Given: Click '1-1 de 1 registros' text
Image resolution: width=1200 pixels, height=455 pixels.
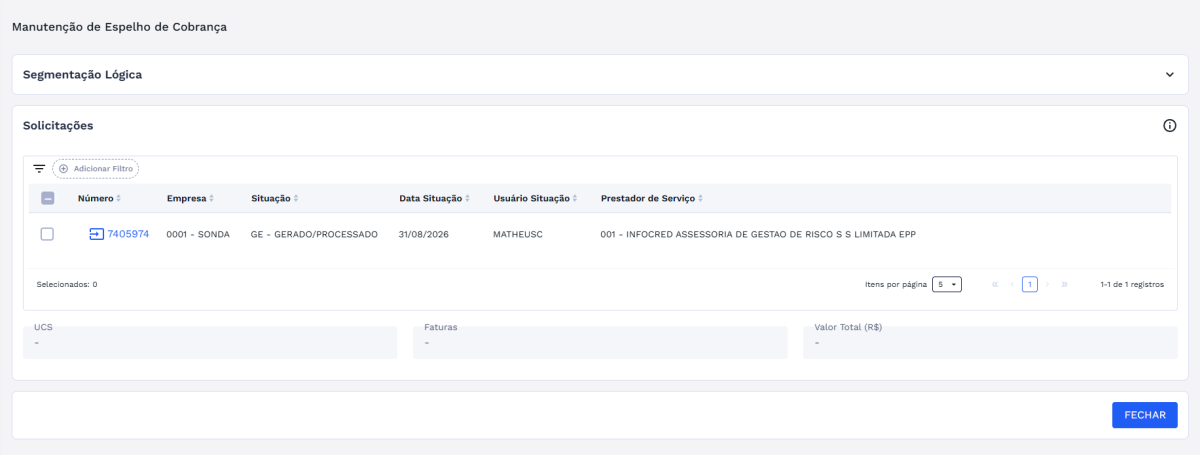Looking at the screenshot, I should tap(1132, 284).
